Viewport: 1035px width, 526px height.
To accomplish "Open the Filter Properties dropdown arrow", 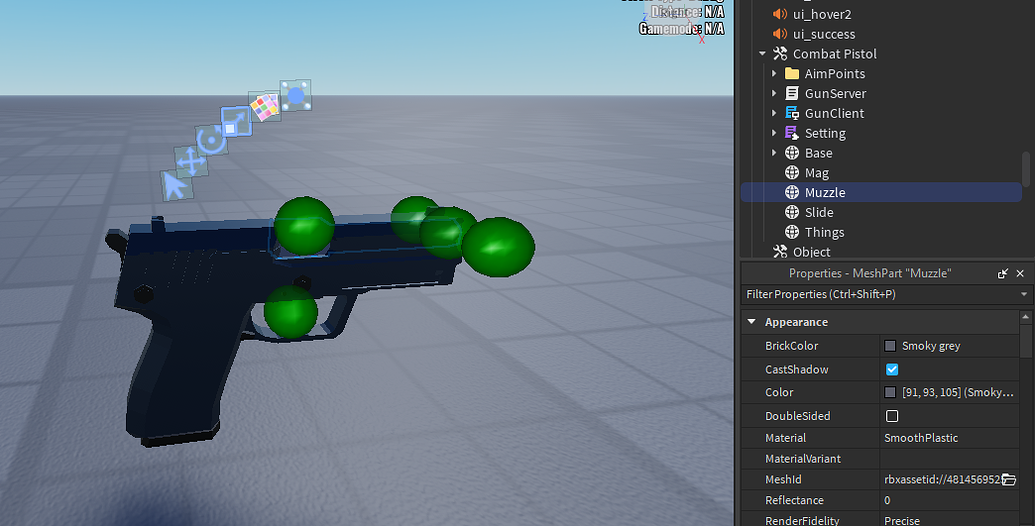I will [1024, 294].
